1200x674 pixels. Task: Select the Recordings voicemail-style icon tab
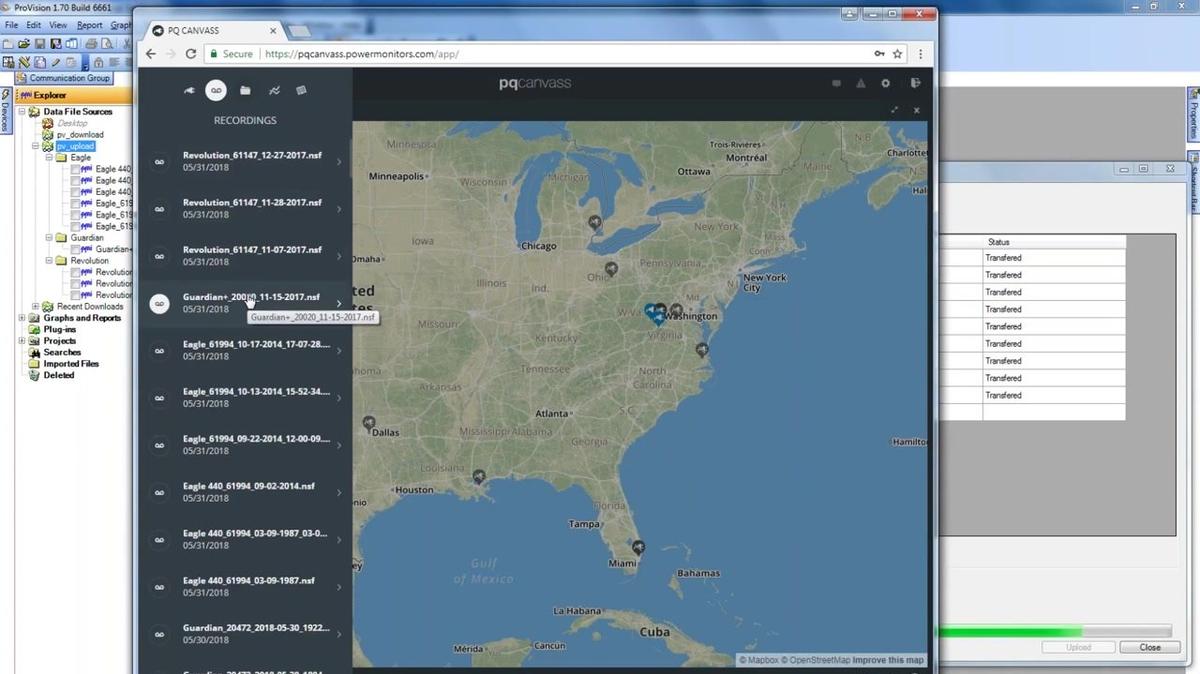pos(215,91)
